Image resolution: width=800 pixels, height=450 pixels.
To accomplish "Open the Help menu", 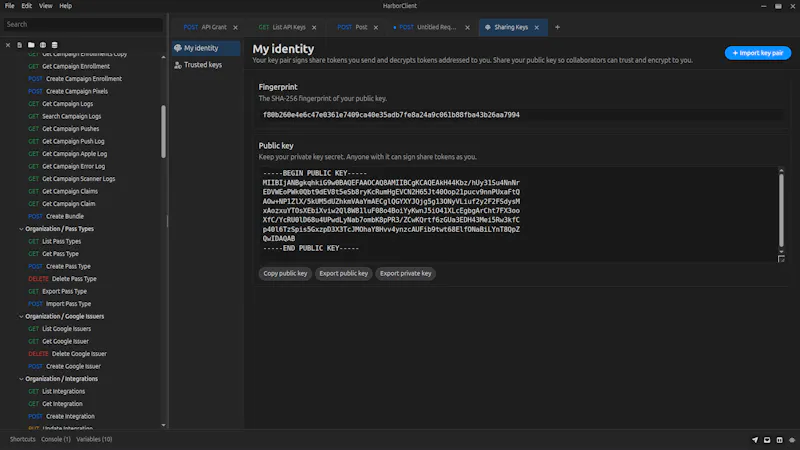I will 65,6.
